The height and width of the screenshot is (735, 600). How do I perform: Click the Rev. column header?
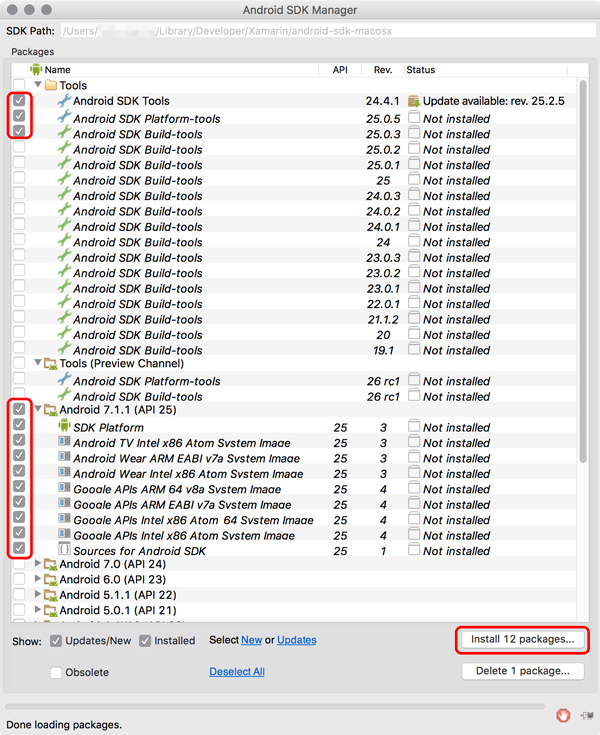point(382,70)
